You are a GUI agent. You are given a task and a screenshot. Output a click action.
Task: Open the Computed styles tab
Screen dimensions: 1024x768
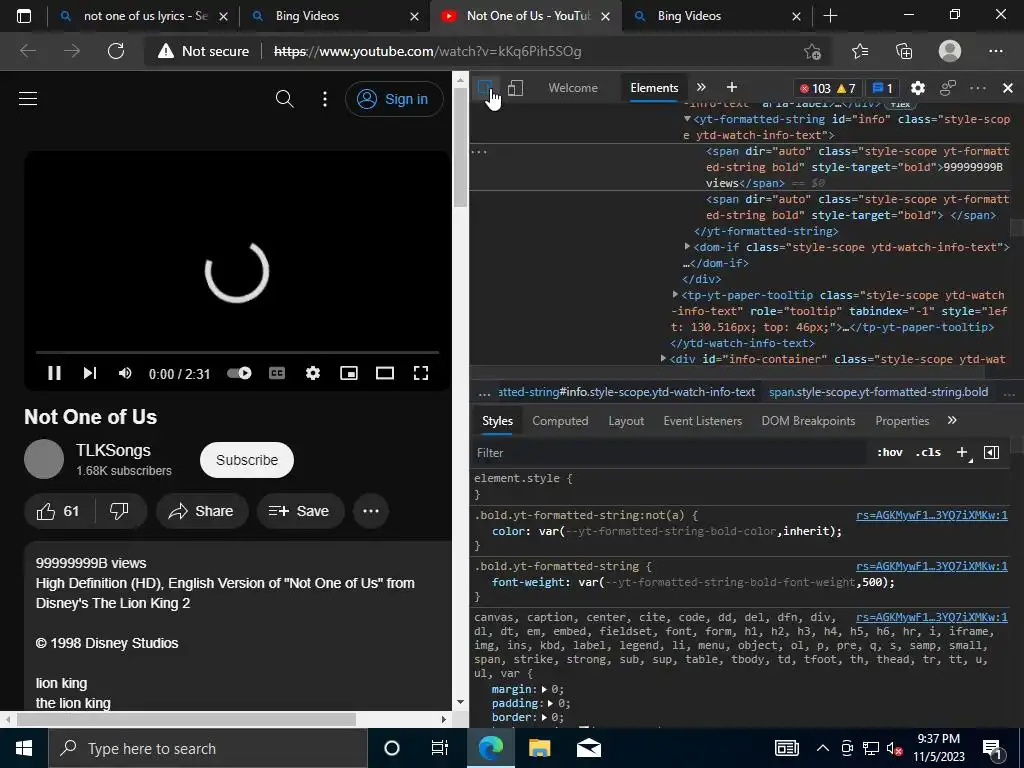click(x=560, y=421)
